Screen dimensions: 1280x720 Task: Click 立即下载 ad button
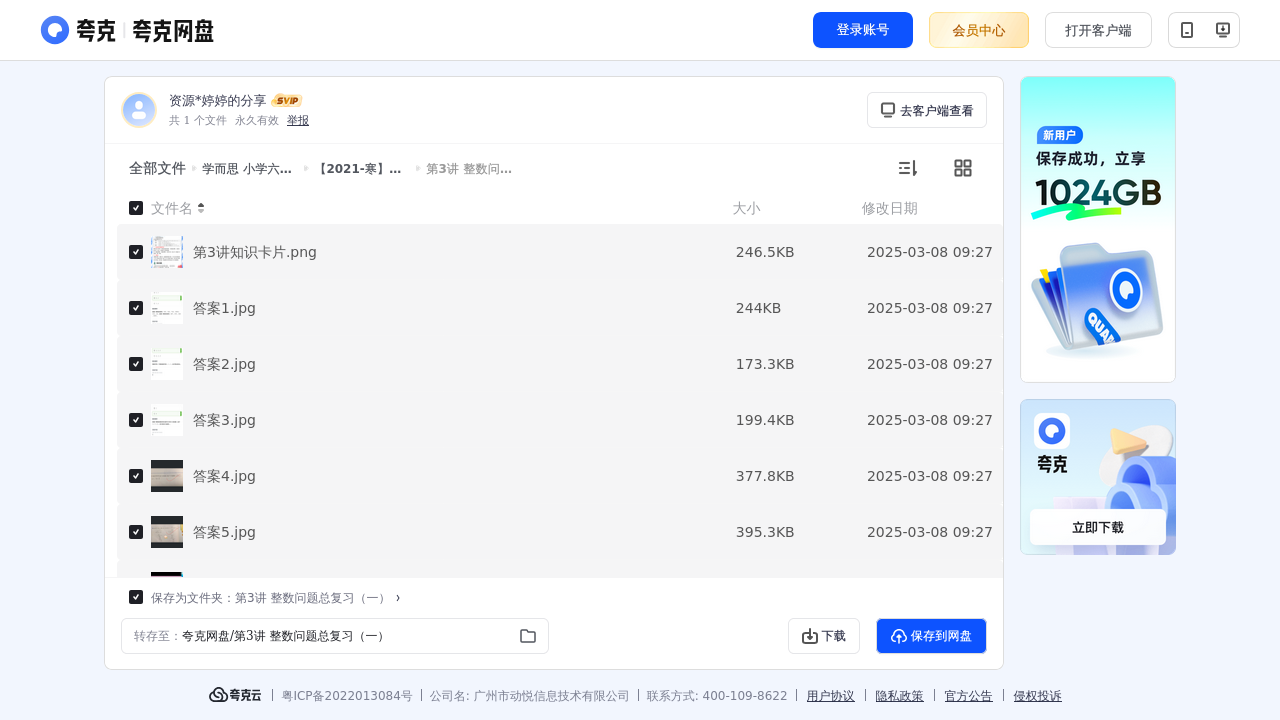pos(1098,527)
